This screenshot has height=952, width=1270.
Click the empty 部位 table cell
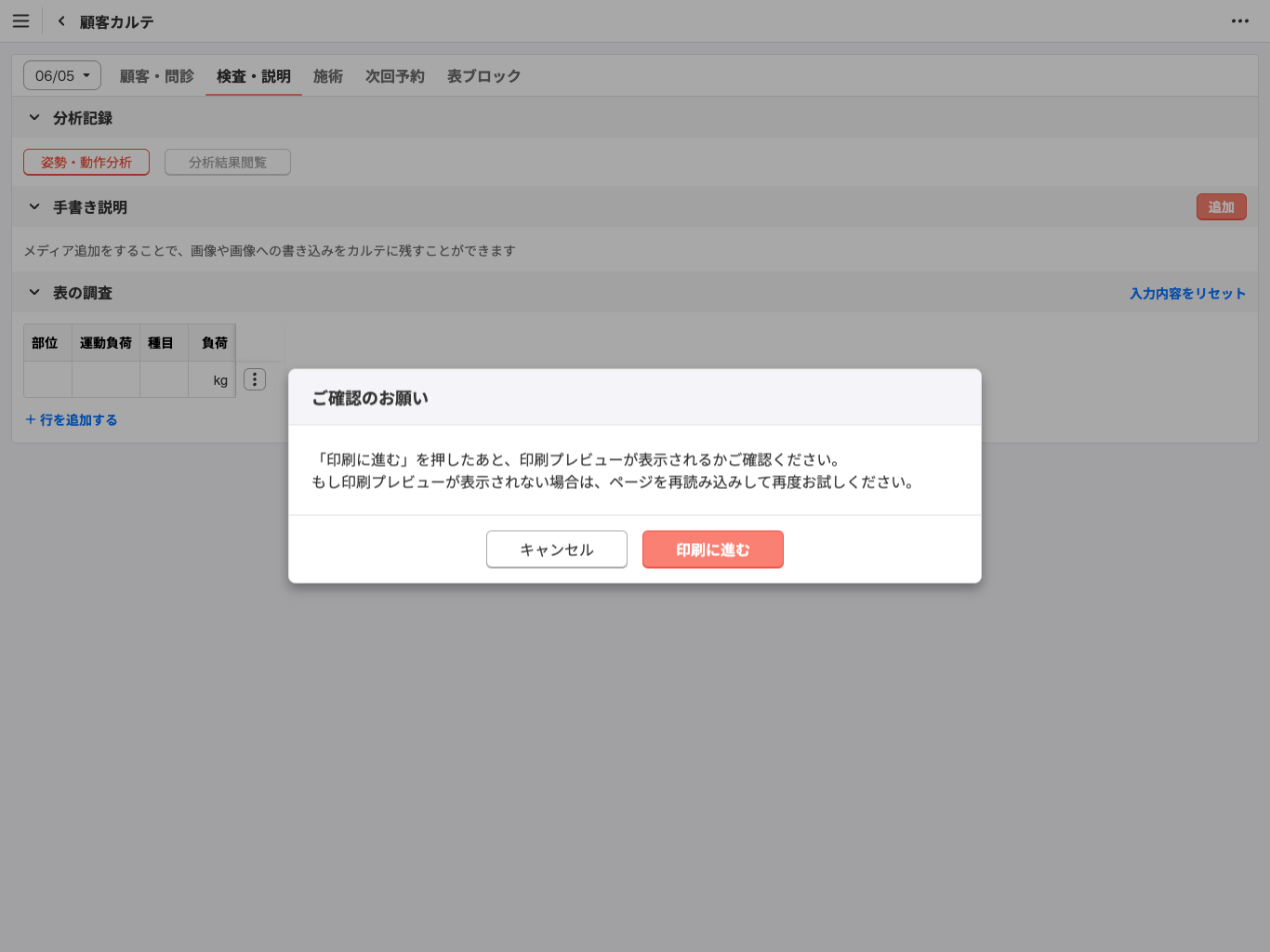(x=47, y=379)
